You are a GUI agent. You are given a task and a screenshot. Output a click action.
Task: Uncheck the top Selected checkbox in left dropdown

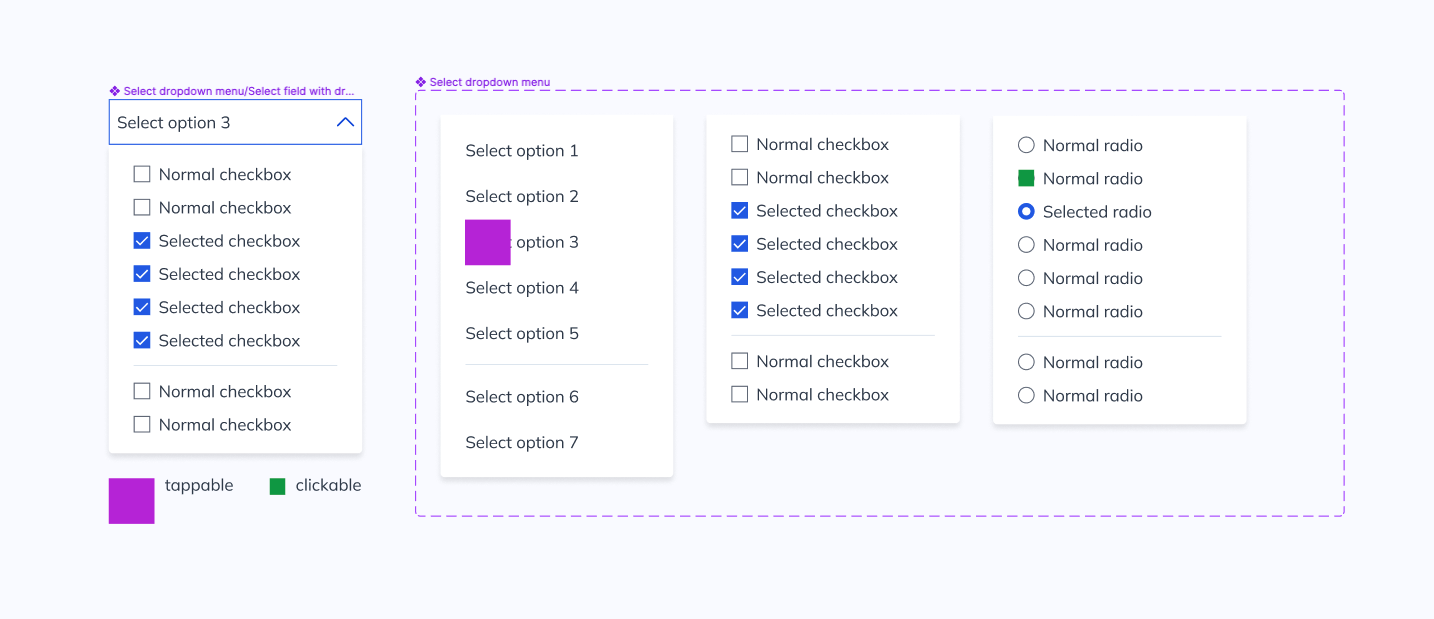(142, 240)
